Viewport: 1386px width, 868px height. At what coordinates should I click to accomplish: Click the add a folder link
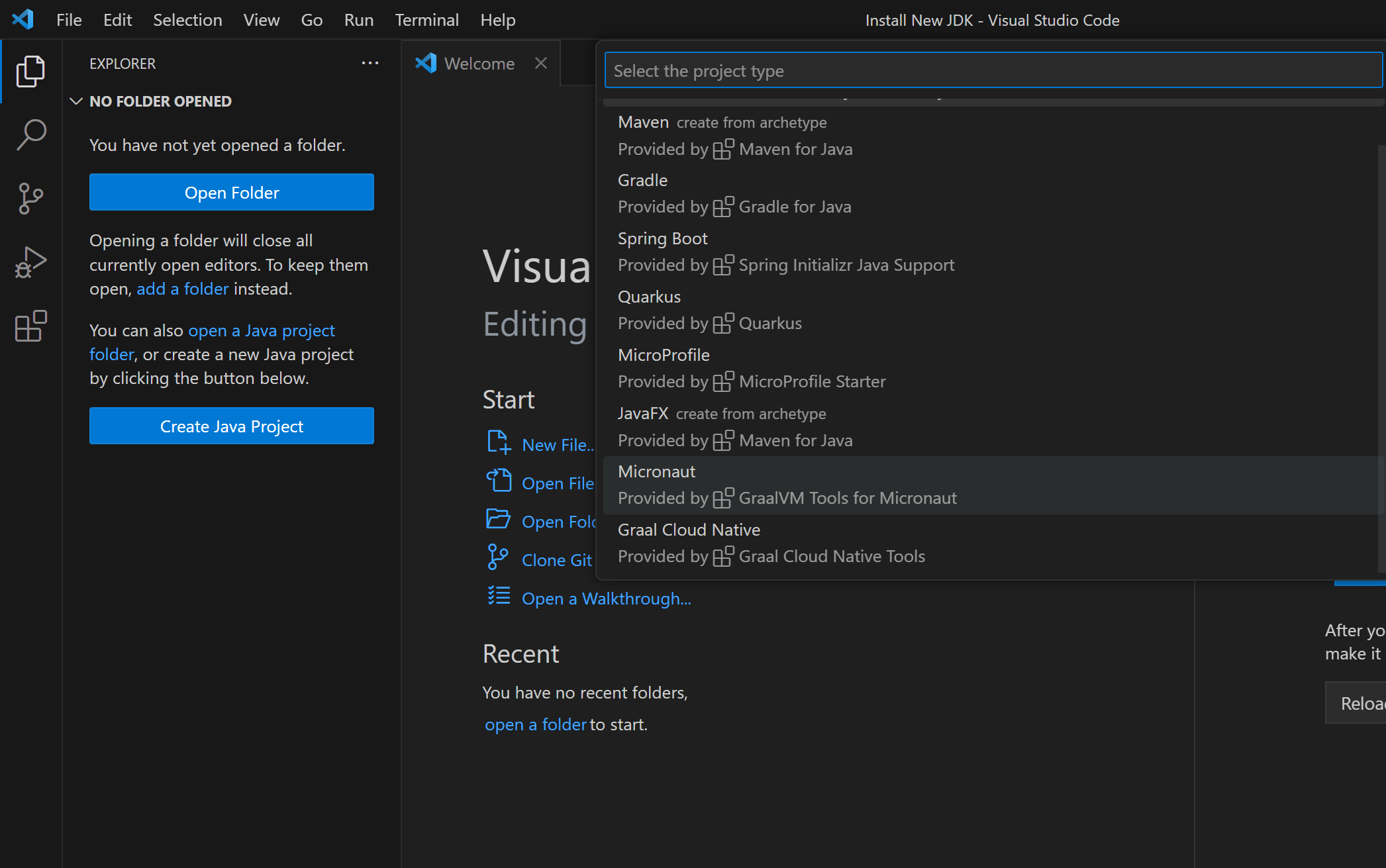(x=182, y=288)
